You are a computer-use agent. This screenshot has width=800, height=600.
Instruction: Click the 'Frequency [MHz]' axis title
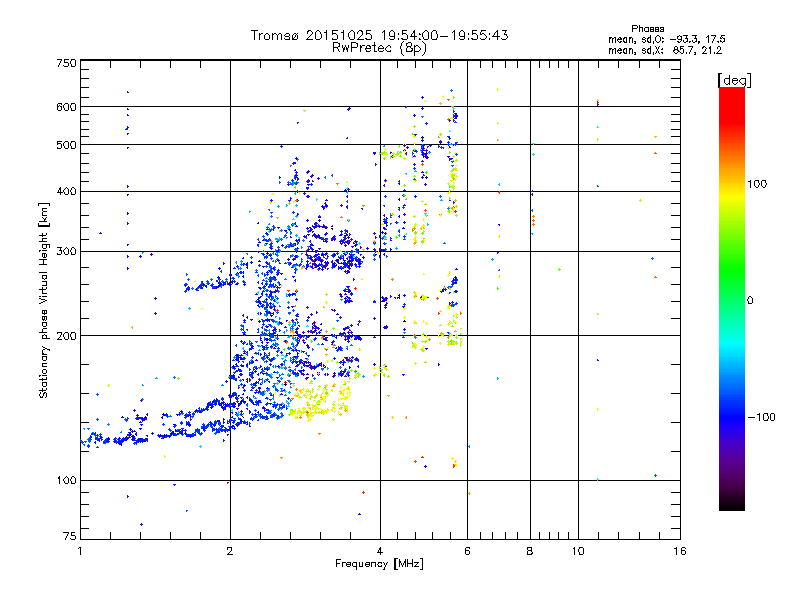coord(379,564)
